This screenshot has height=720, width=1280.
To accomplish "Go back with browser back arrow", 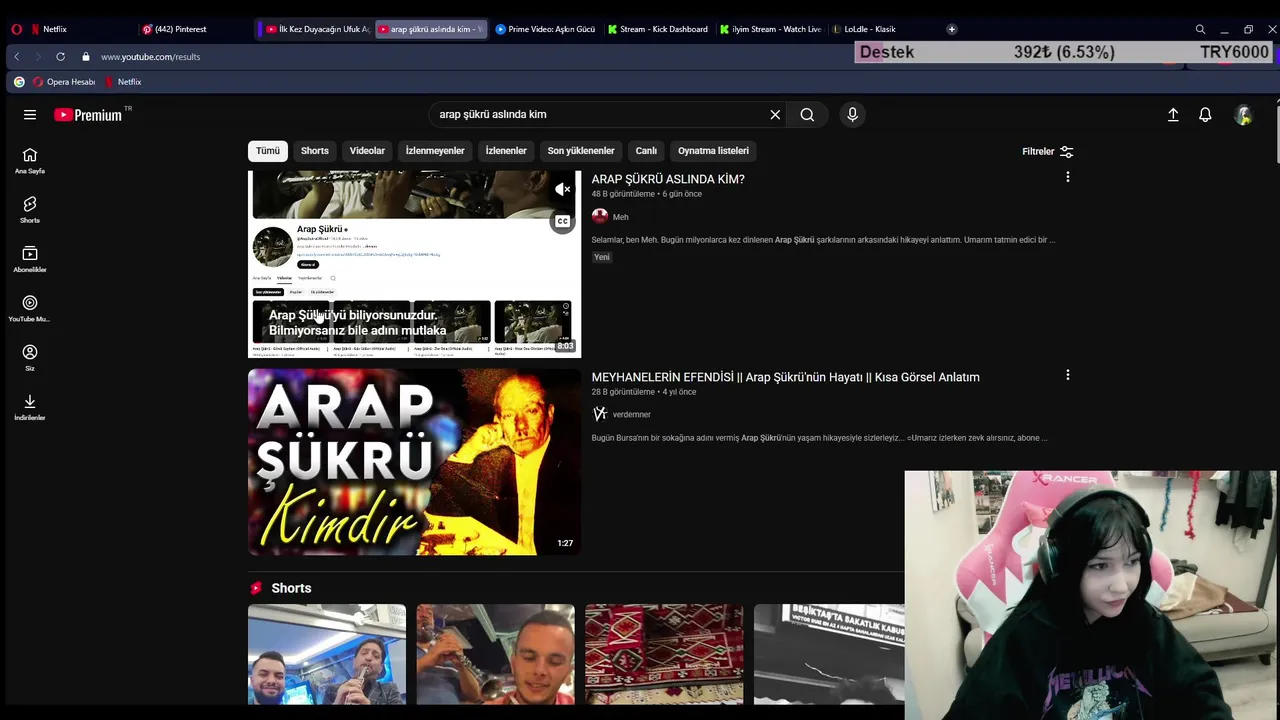I will click(16, 57).
